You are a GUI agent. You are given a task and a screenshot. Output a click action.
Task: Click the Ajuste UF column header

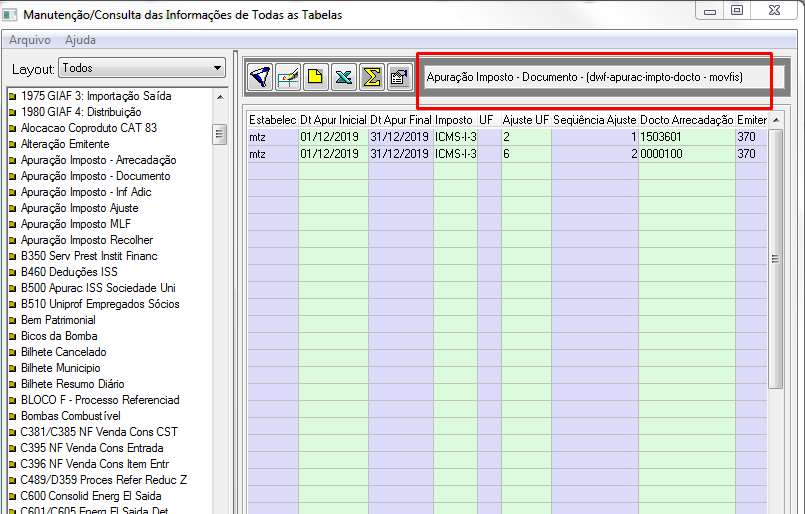coord(526,120)
